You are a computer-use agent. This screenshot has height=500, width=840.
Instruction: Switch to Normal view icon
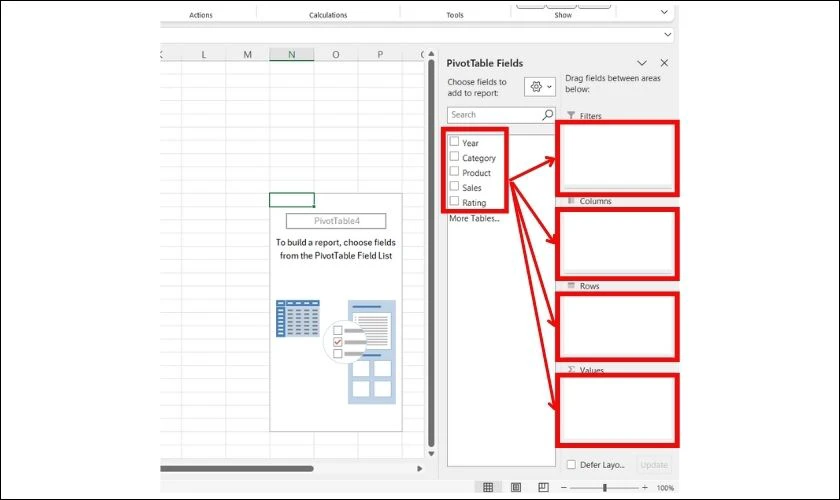click(488, 487)
